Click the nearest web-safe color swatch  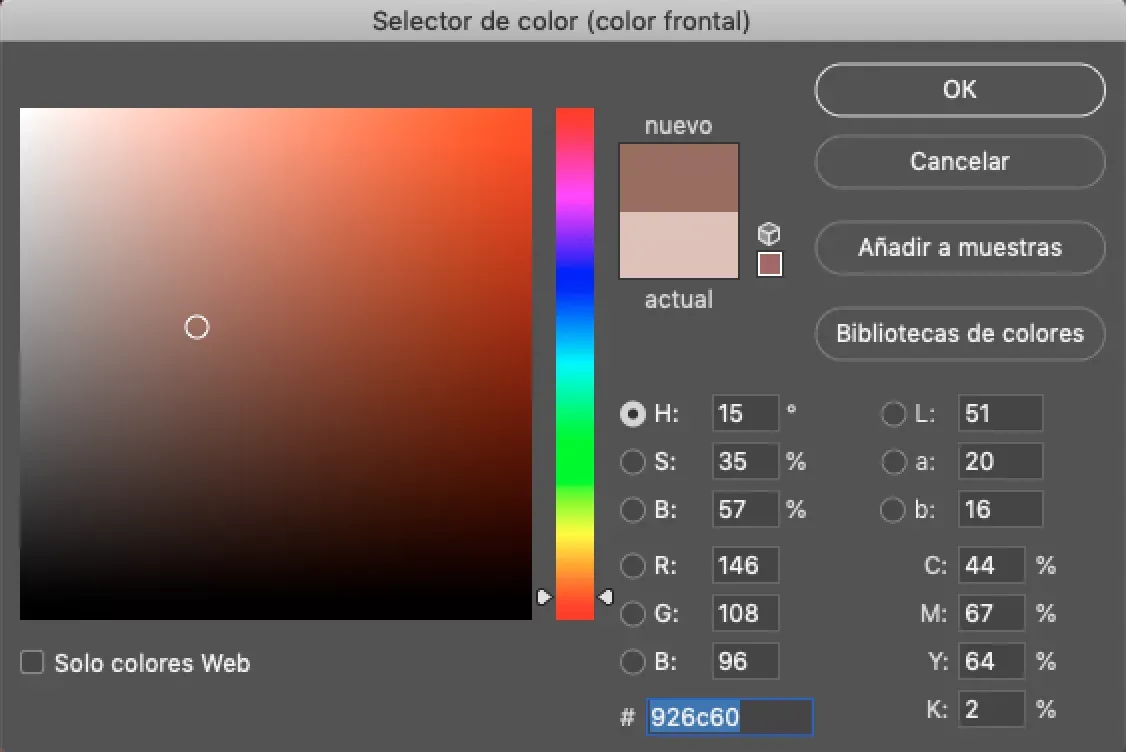[770, 264]
